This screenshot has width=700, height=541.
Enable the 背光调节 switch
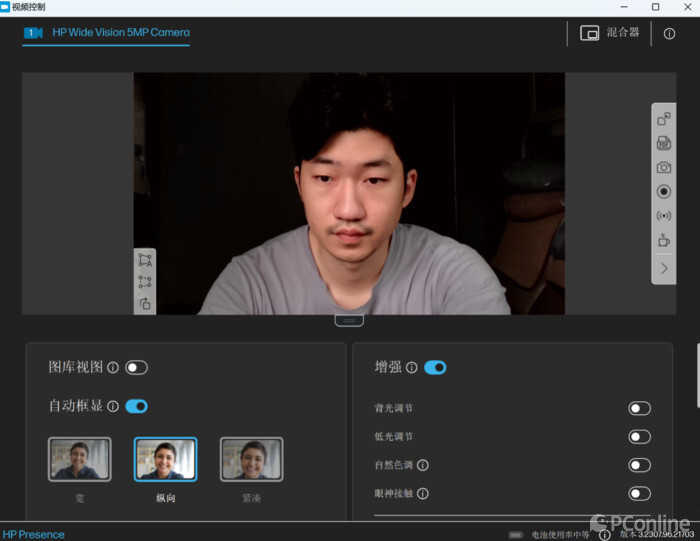click(x=639, y=408)
